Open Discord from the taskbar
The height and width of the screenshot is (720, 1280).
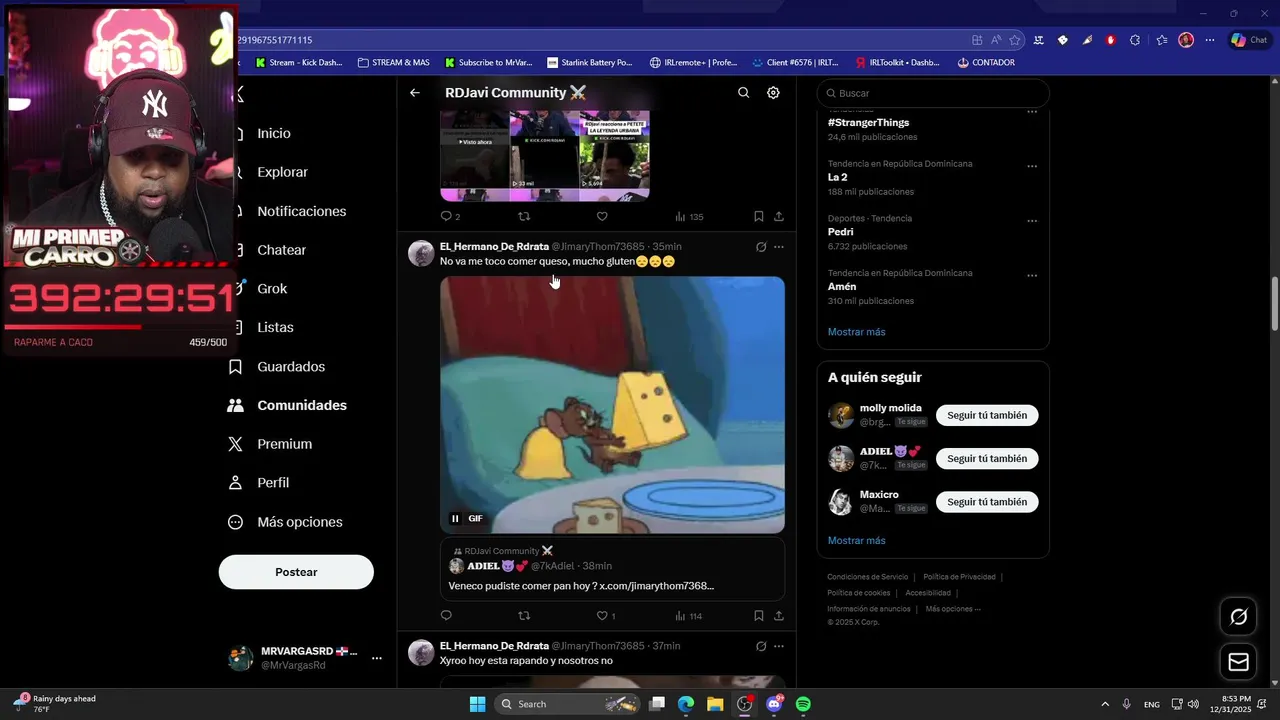tap(774, 704)
